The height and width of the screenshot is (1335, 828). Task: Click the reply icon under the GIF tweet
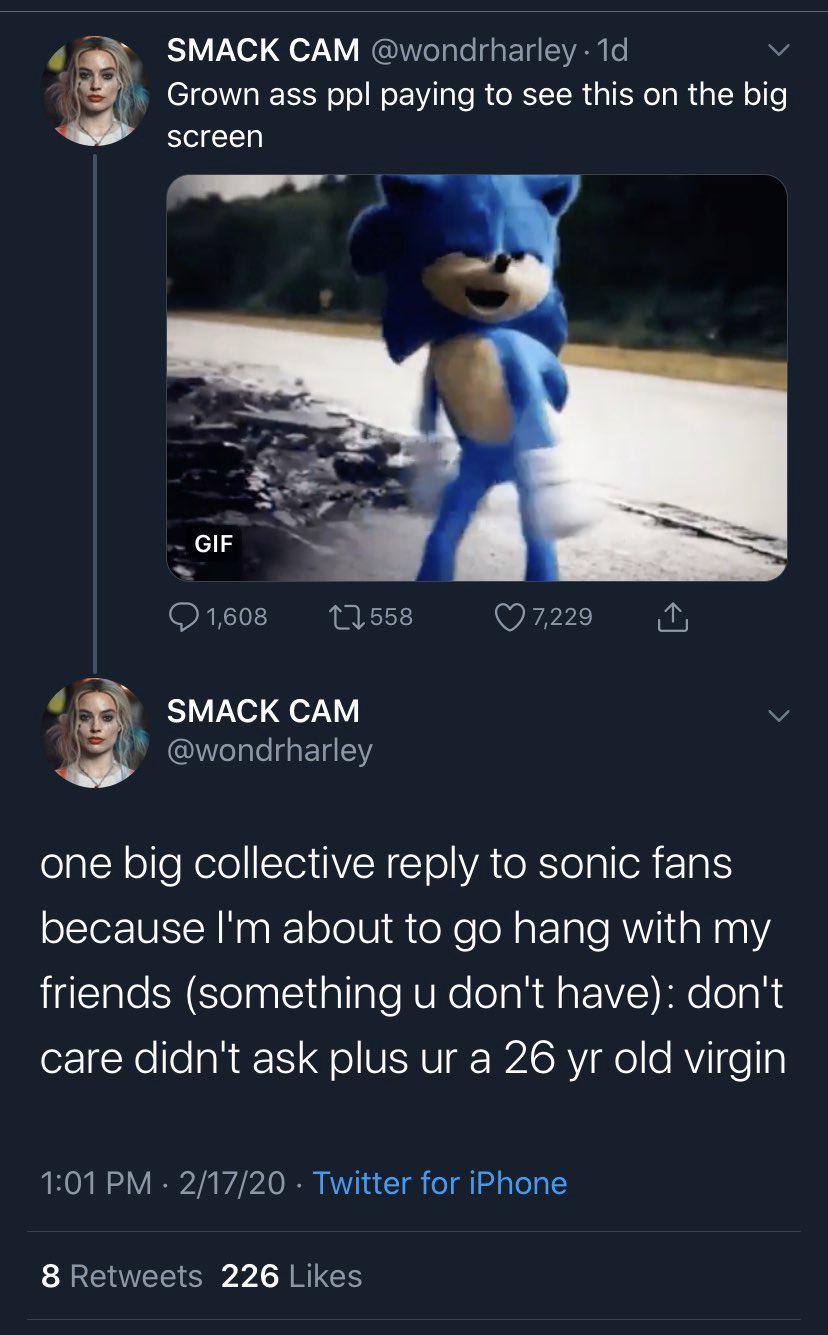click(x=182, y=617)
